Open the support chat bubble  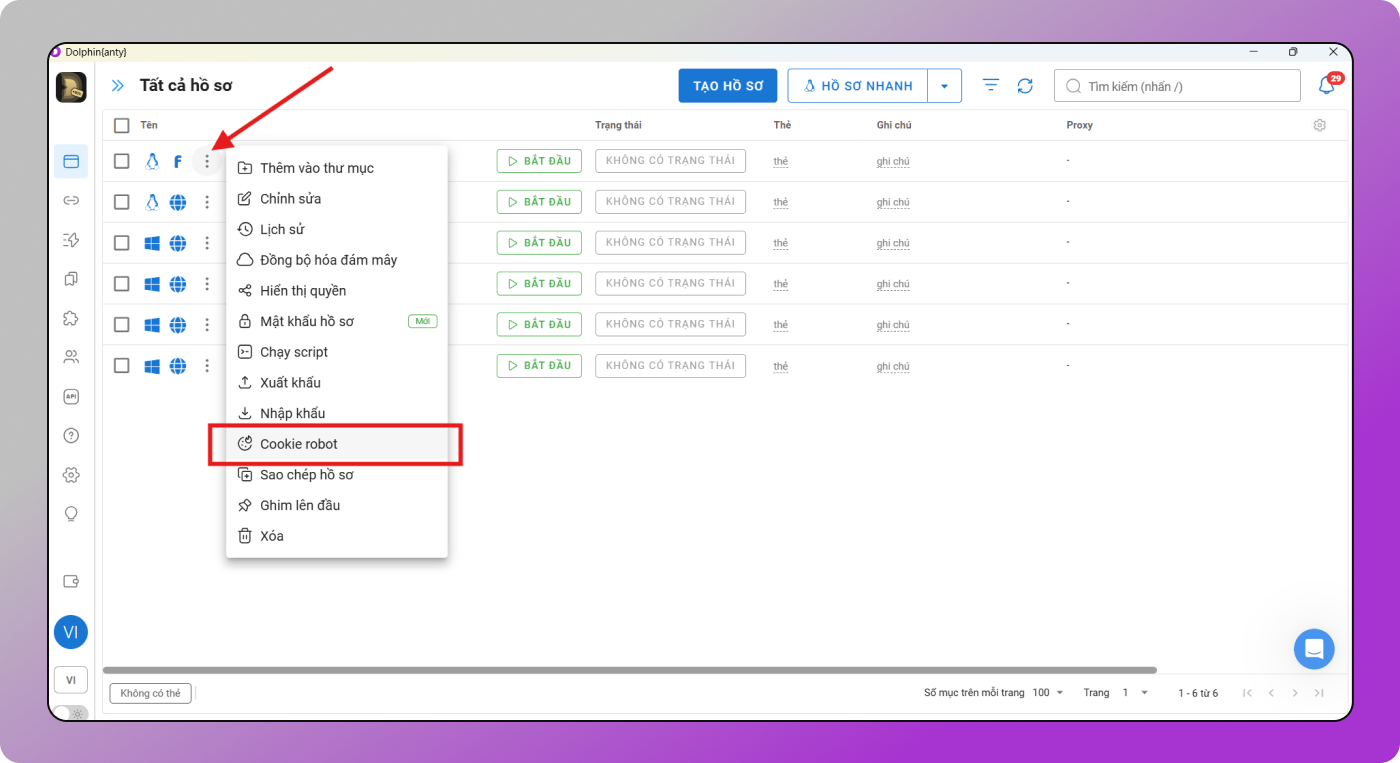pyautogui.click(x=1314, y=649)
